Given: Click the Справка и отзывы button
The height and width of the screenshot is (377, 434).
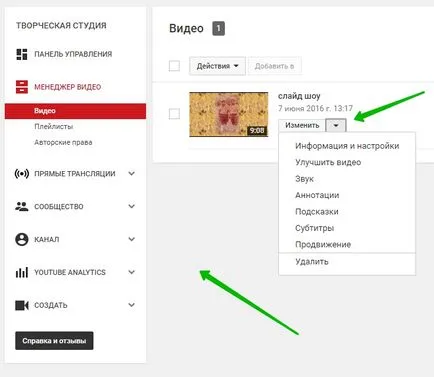Looking at the screenshot, I should pyautogui.click(x=54, y=341).
